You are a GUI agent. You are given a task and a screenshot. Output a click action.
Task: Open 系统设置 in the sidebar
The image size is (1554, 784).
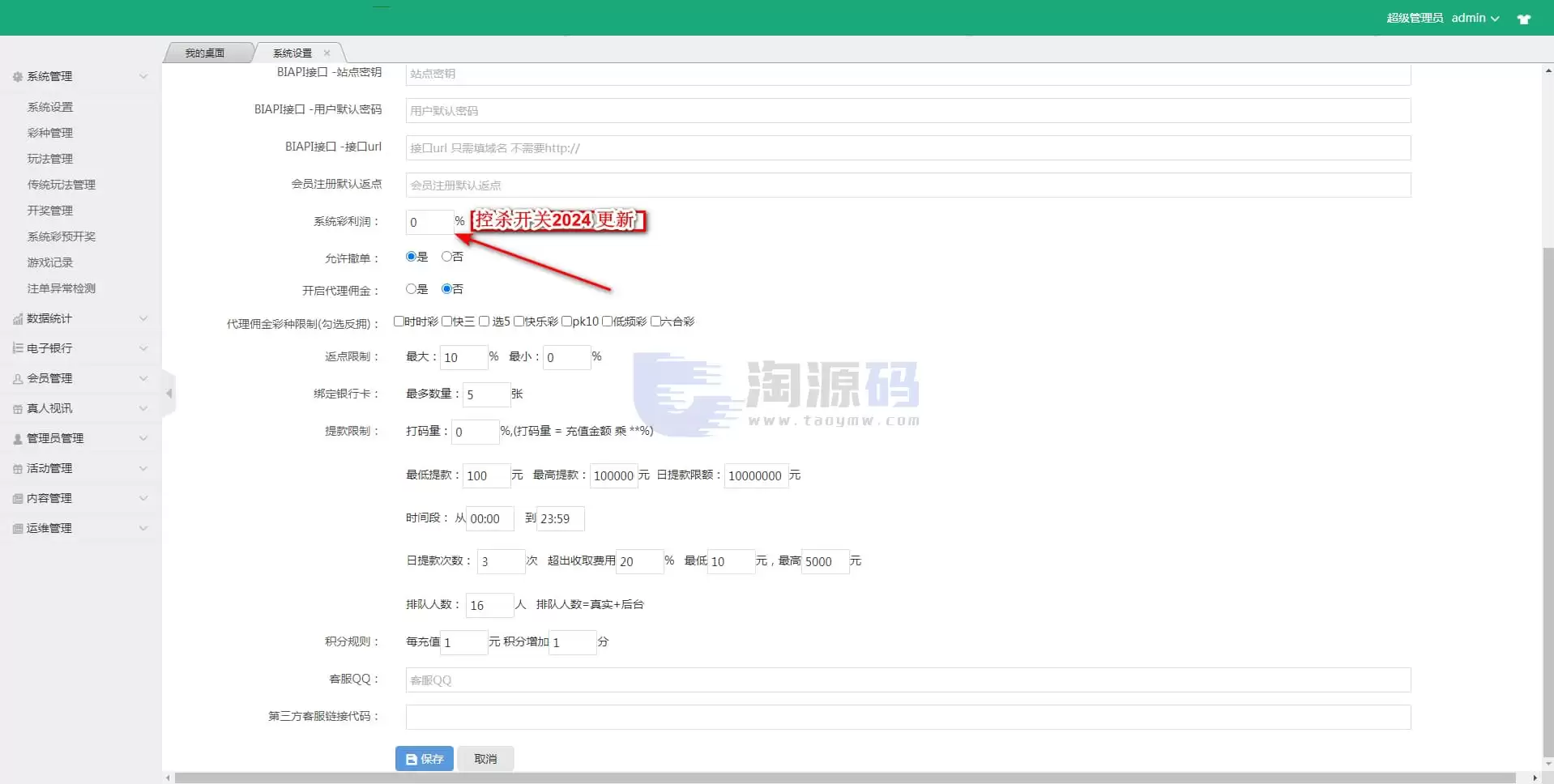tap(50, 107)
